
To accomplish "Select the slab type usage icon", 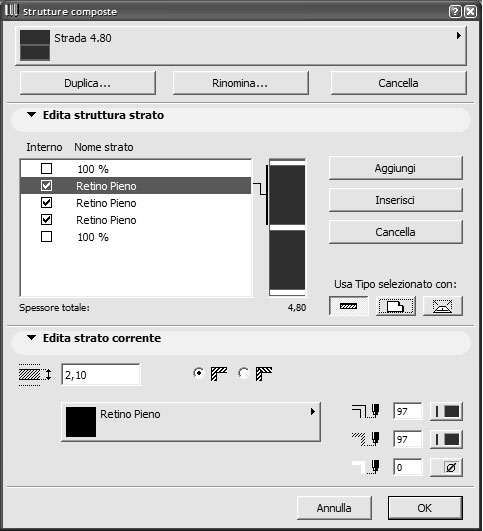I will [396, 306].
